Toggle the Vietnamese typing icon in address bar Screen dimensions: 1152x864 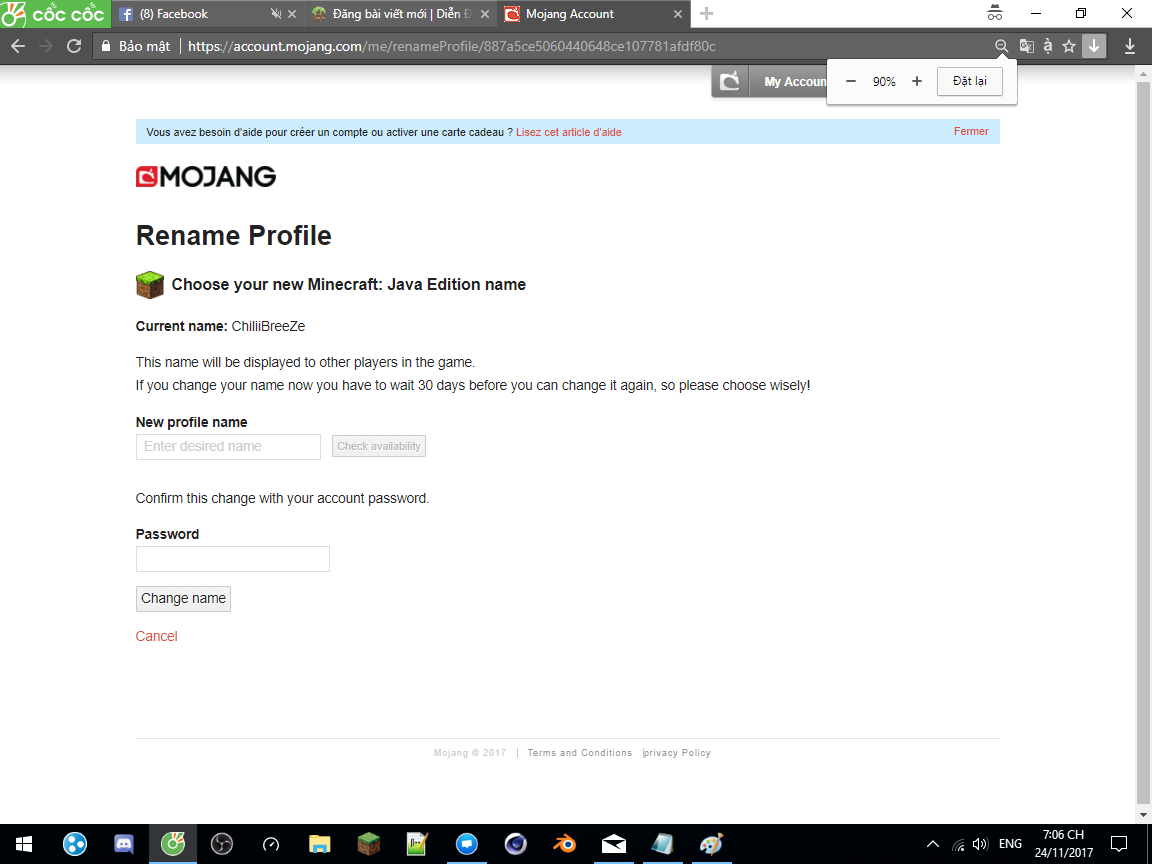point(1048,46)
